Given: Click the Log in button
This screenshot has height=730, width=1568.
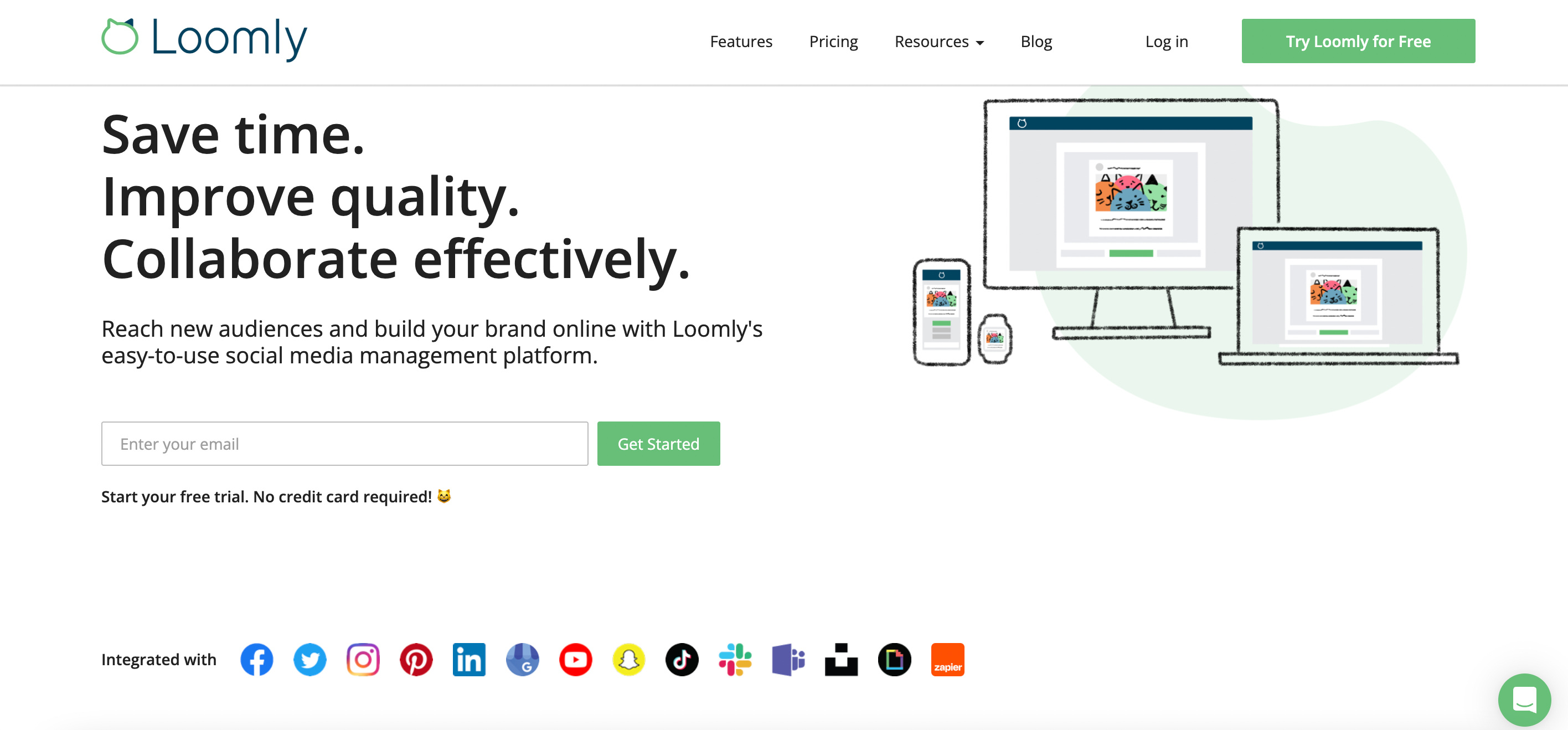Looking at the screenshot, I should pyautogui.click(x=1167, y=41).
